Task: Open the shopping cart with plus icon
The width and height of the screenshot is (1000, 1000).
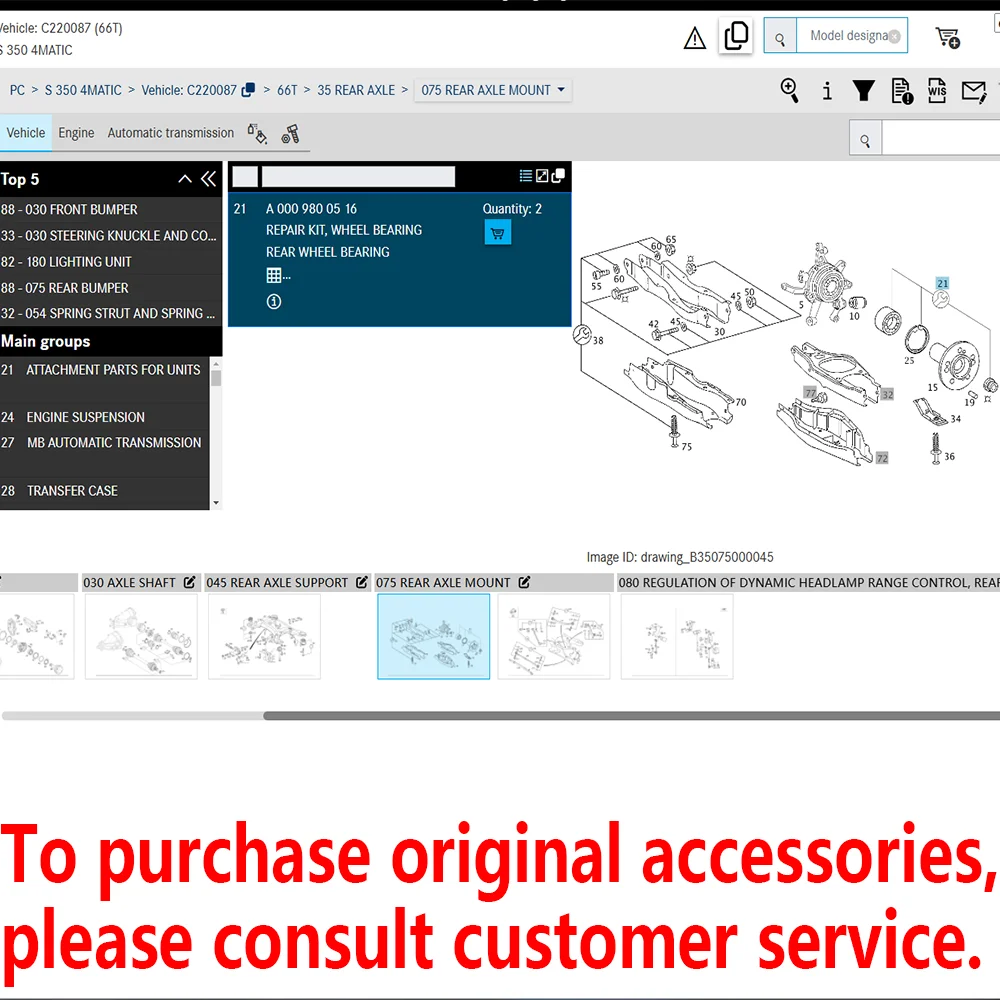Action: [948, 38]
